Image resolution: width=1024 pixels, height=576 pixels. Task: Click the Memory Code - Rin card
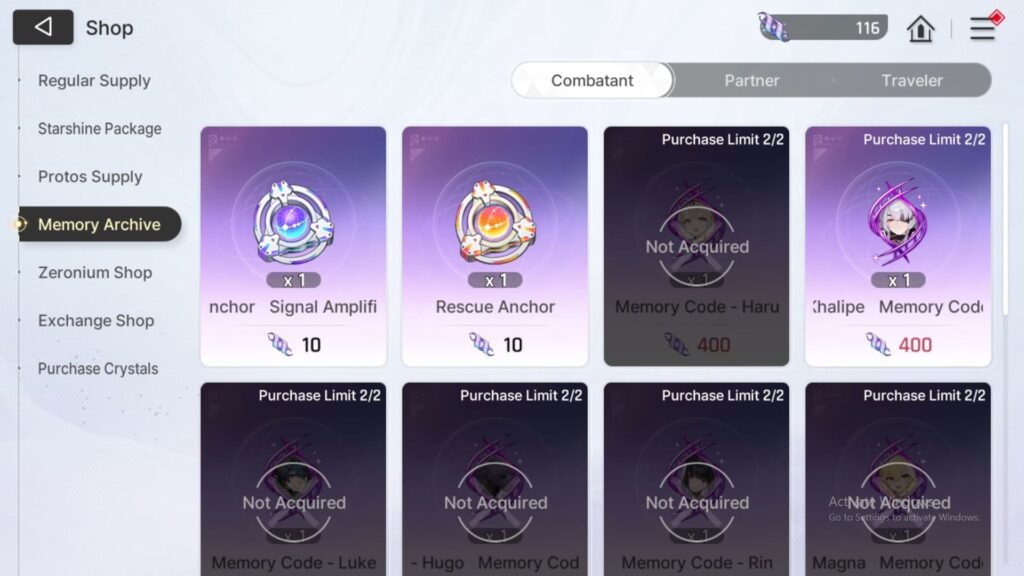(x=696, y=479)
